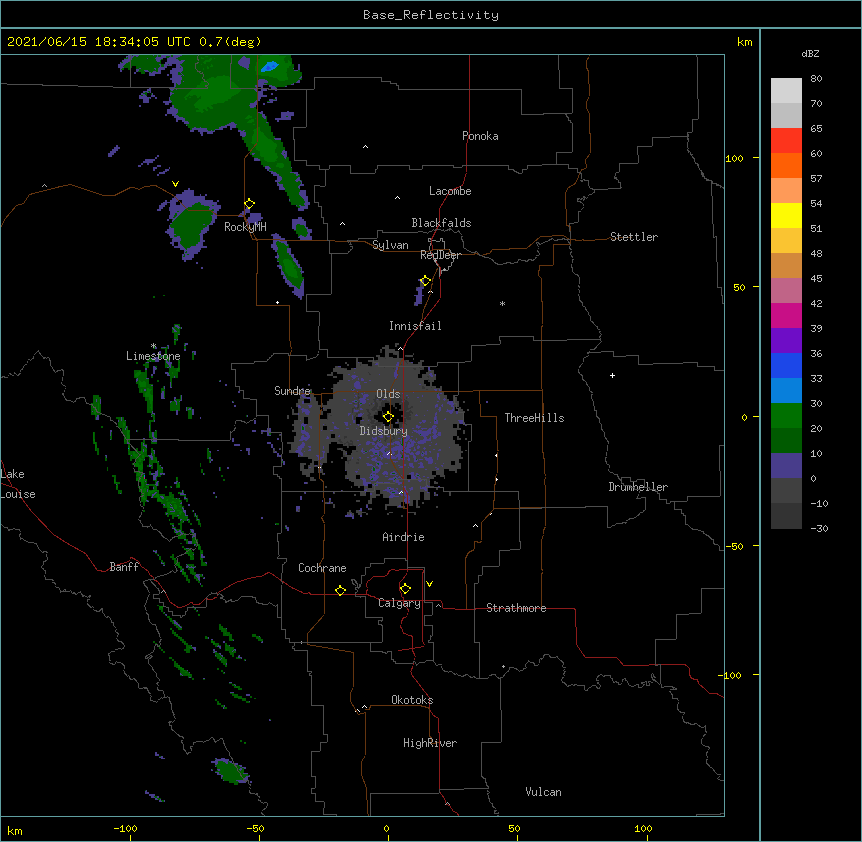This screenshot has height=842, width=862.
Task: Click the Olds town label
Action: [388, 394]
